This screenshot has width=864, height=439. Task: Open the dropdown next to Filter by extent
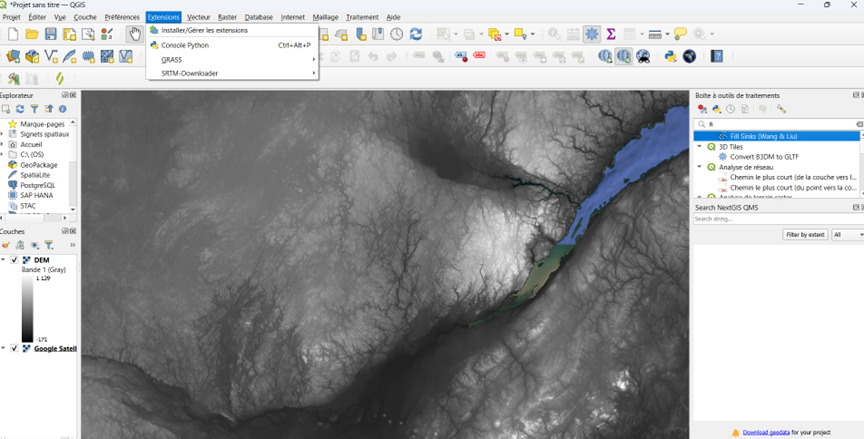click(847, 234)
